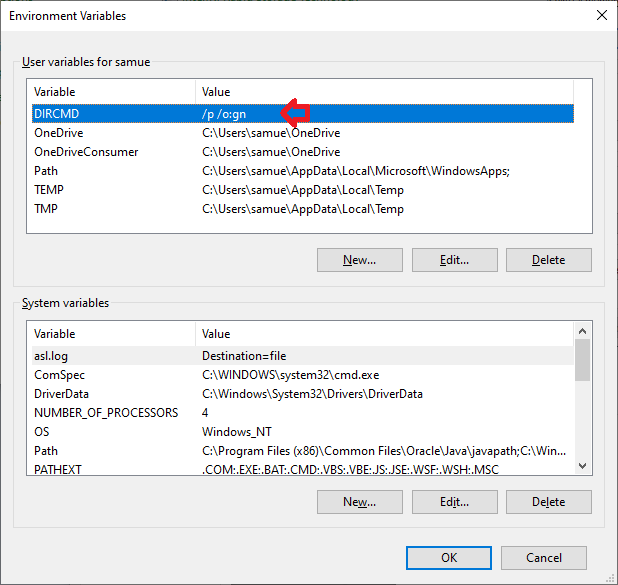Select the system Path variable with javapath
Screen dimensions: 618x585
click(302, 450)
